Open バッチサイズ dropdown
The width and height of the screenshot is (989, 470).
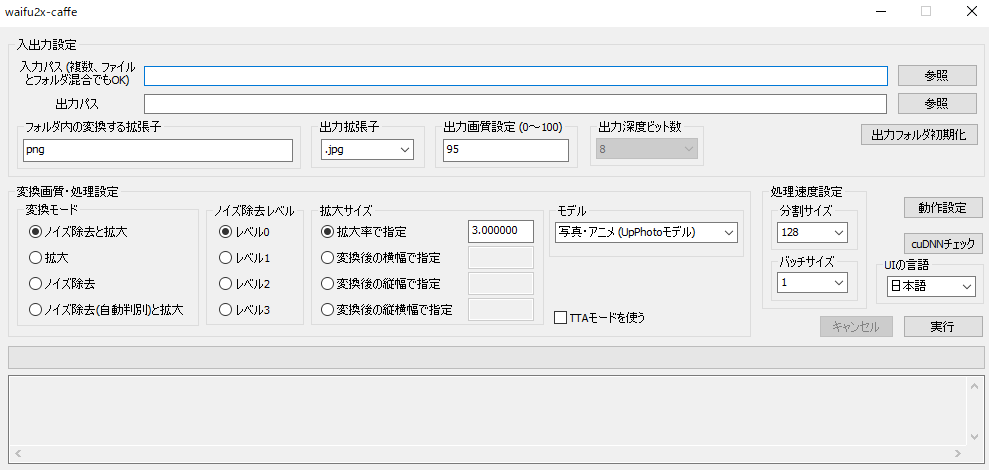point(812,283)
